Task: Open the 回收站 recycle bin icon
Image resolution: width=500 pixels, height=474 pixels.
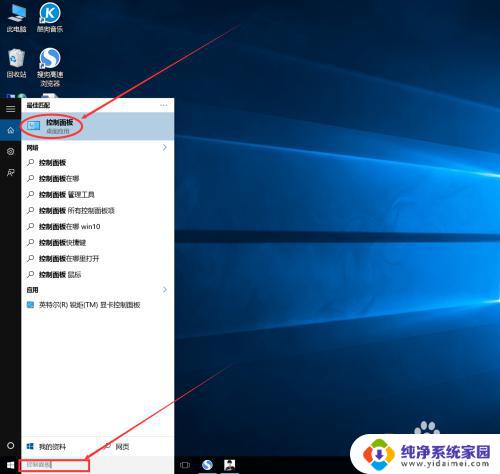Action: 16,63
